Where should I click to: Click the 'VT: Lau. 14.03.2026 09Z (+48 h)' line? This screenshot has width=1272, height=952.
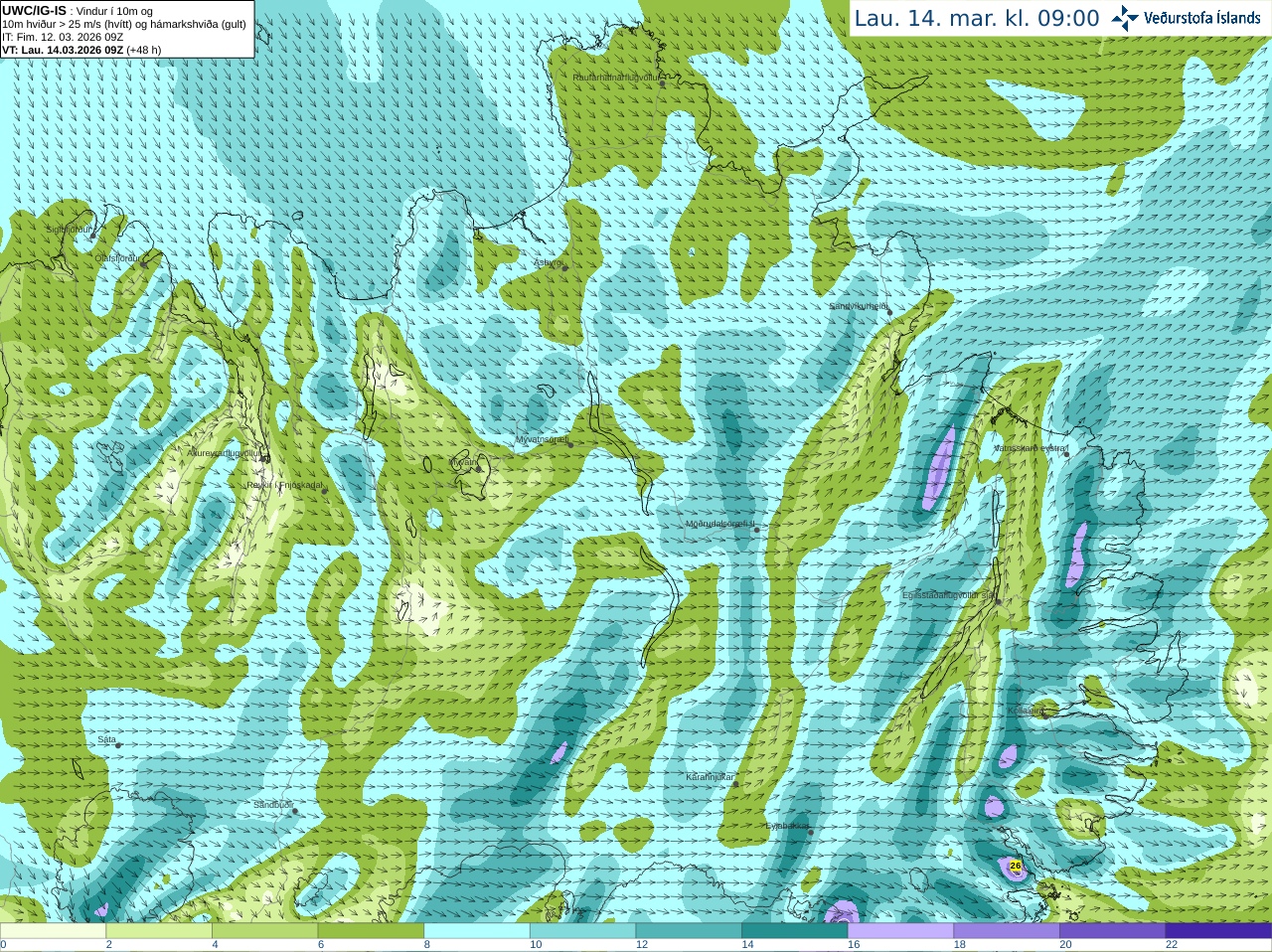point(81,50)
